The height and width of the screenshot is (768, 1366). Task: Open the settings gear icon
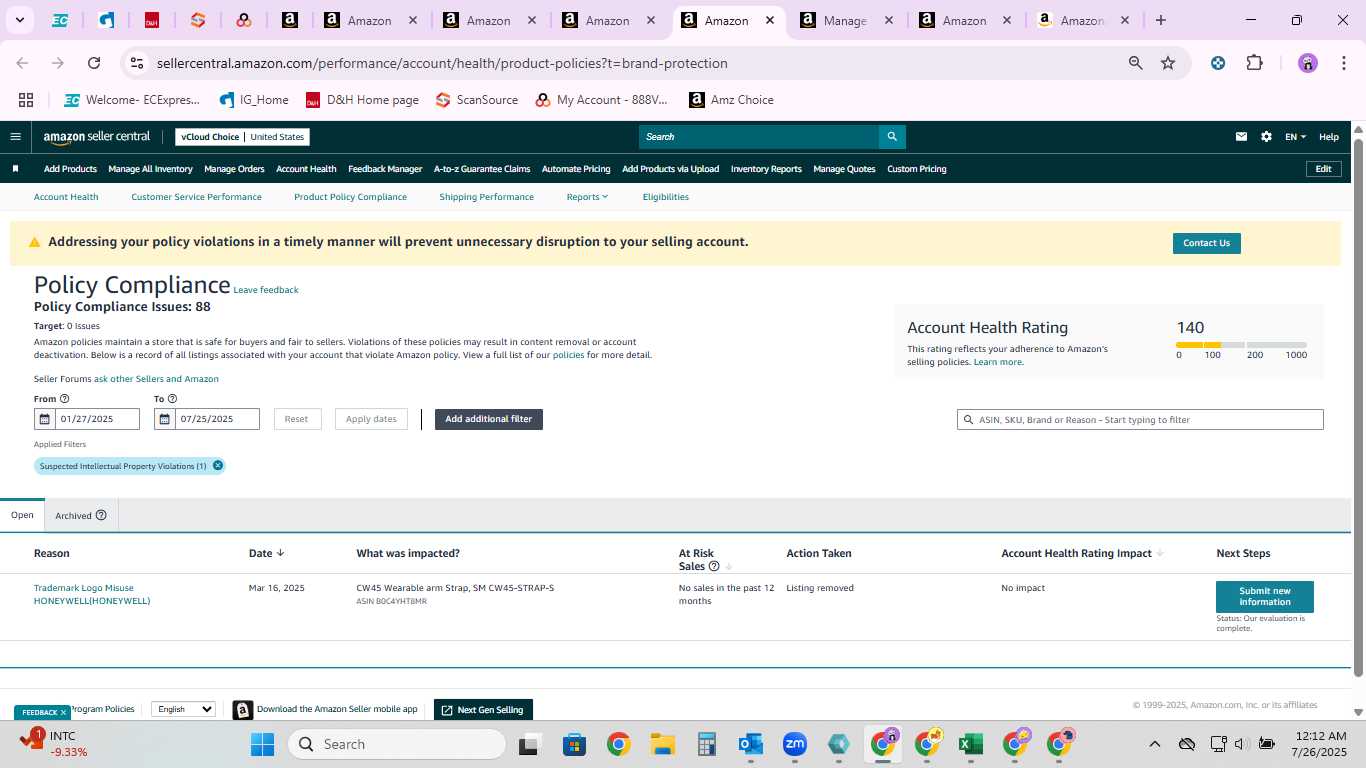pyautogui.click(x=1266, y=137)
